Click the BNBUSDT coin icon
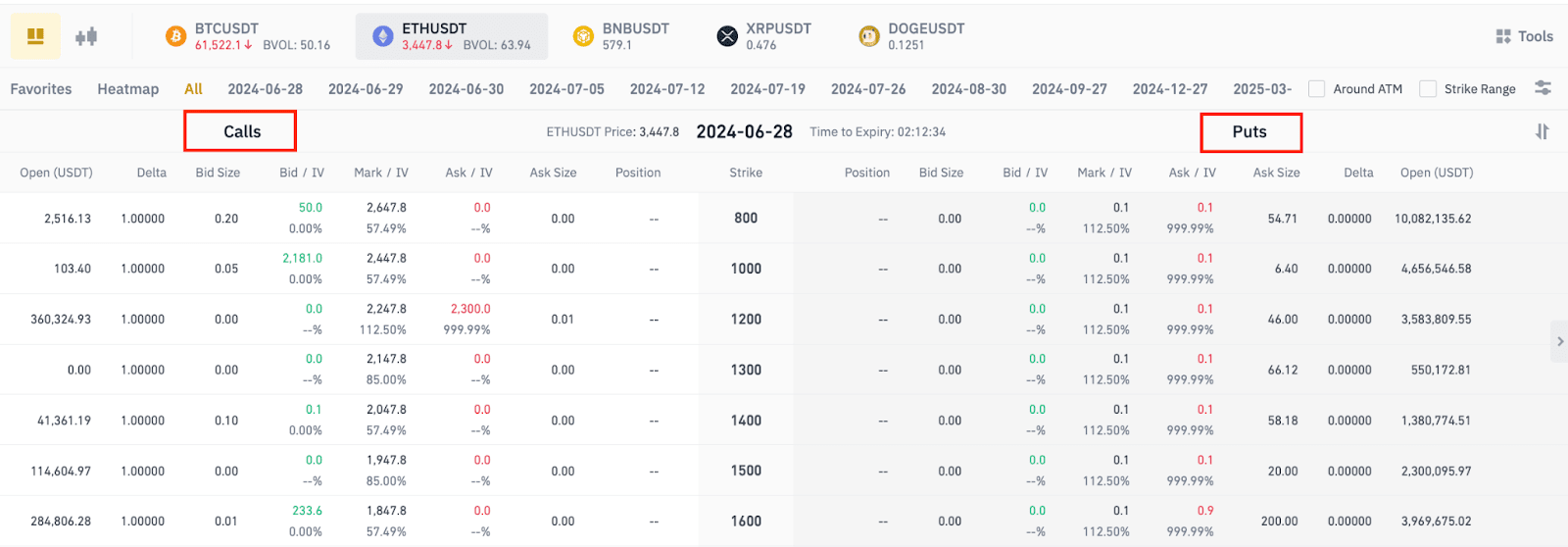Screen dimensions: 1568x547 click(x=583, y=37)
